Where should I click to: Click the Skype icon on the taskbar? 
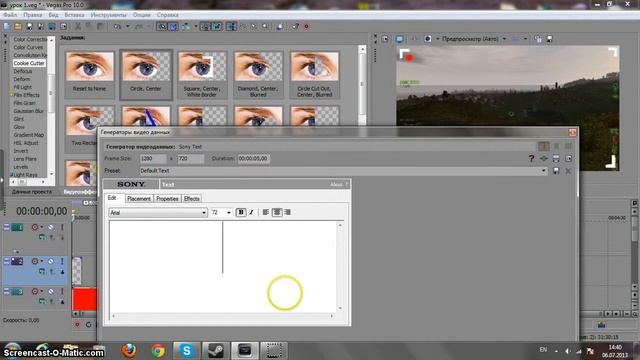pos(187,350)
